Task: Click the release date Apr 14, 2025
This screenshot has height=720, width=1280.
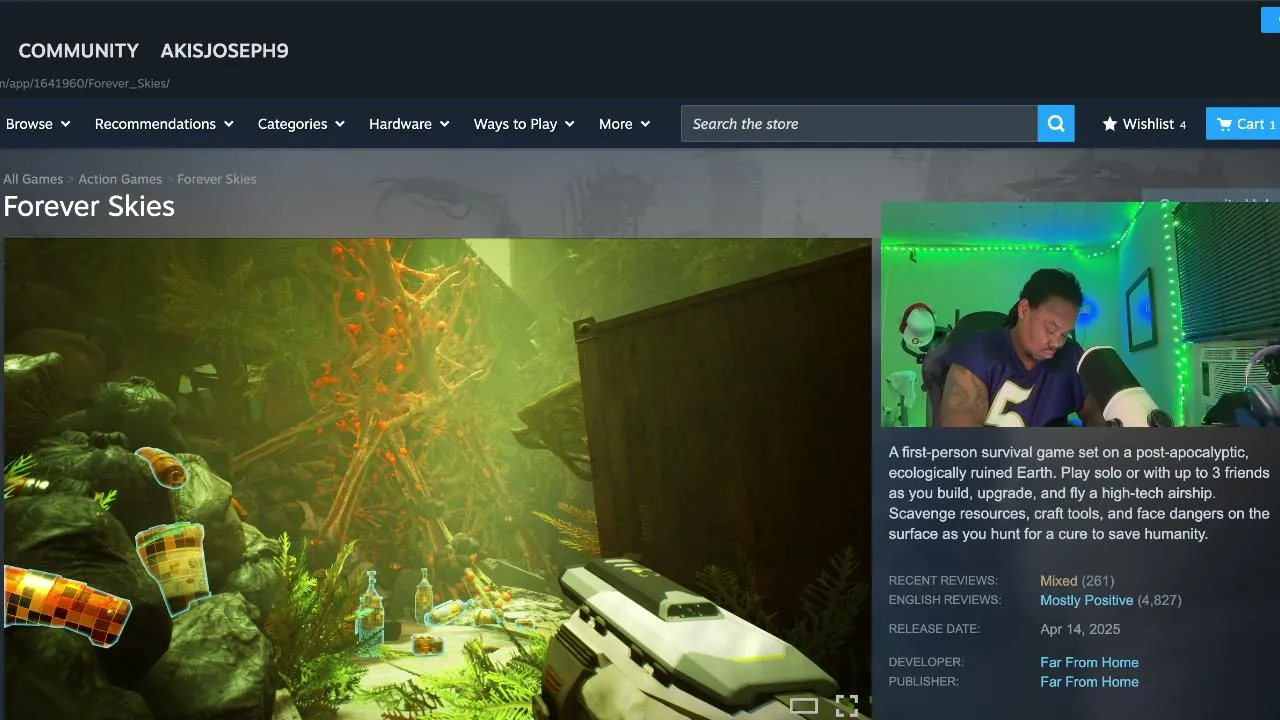Action: tap(1080, 630)
